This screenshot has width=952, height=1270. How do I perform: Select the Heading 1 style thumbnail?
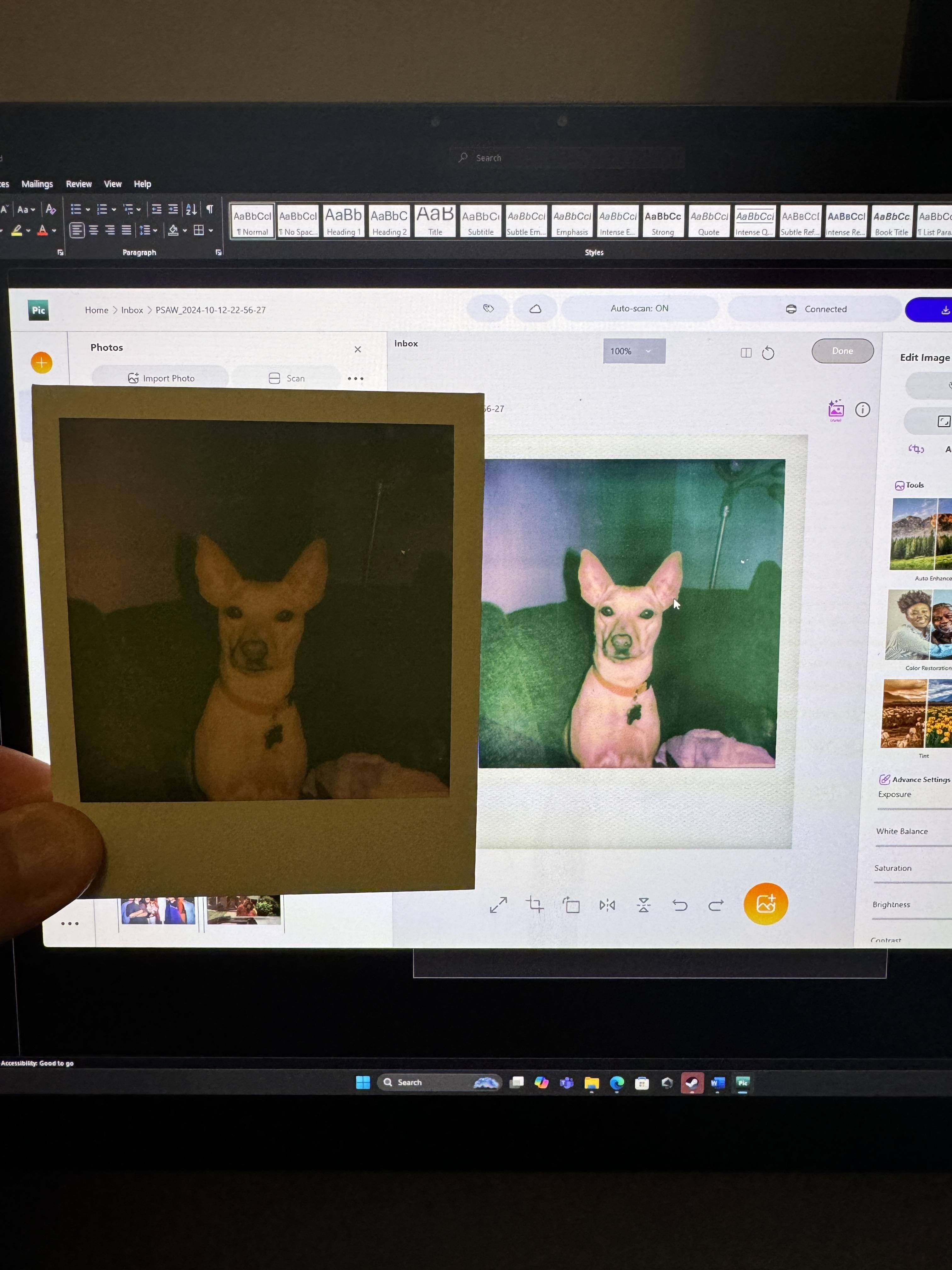click(343, 221)
